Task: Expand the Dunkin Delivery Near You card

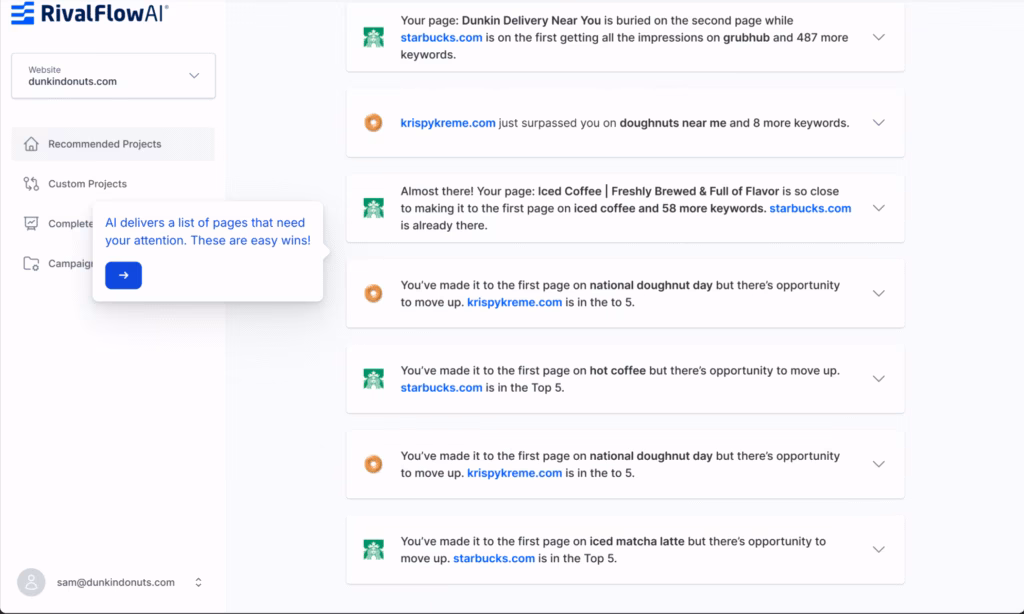Action: 878,37
